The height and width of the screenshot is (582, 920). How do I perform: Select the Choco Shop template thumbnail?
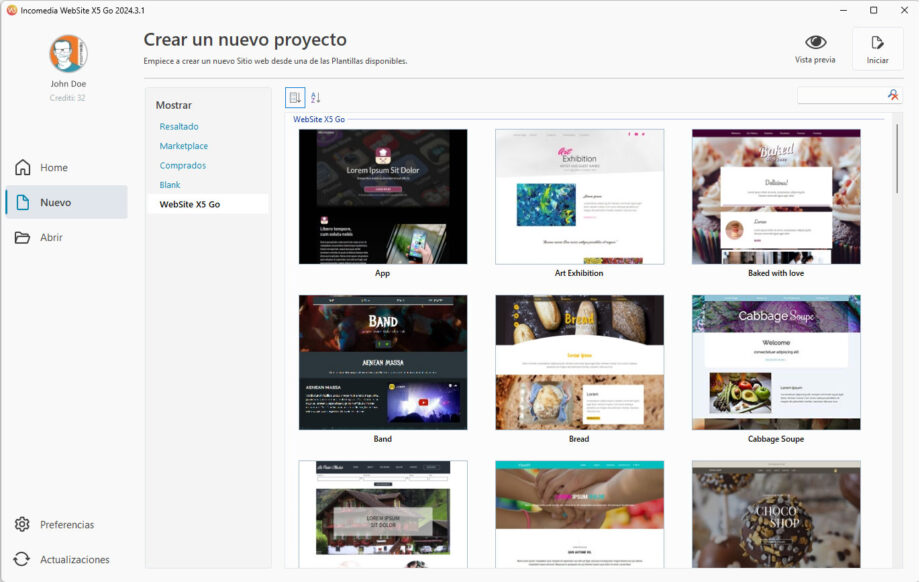click(x=776, y=514)
